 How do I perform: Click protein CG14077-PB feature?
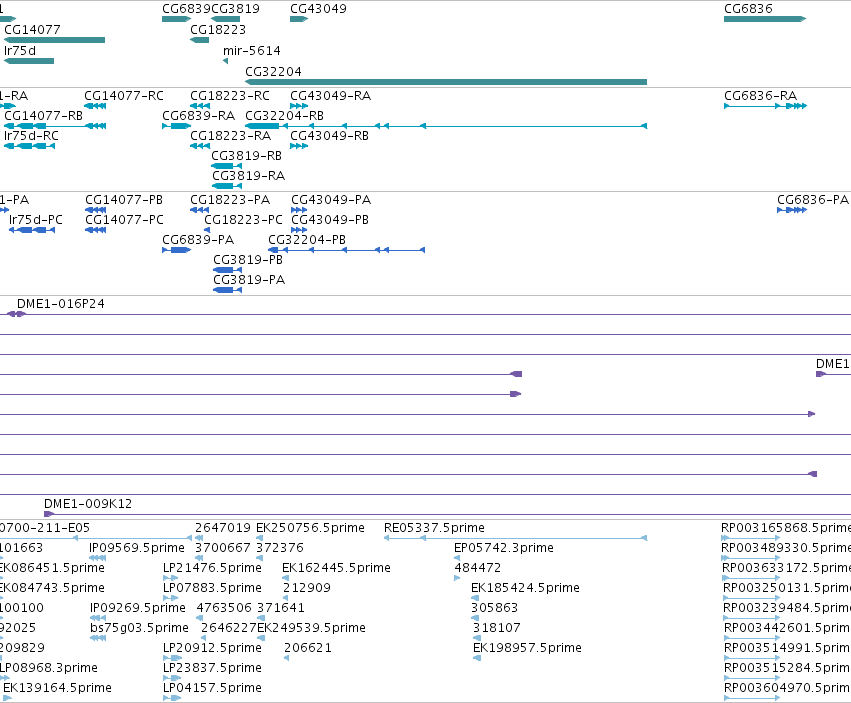96,210
